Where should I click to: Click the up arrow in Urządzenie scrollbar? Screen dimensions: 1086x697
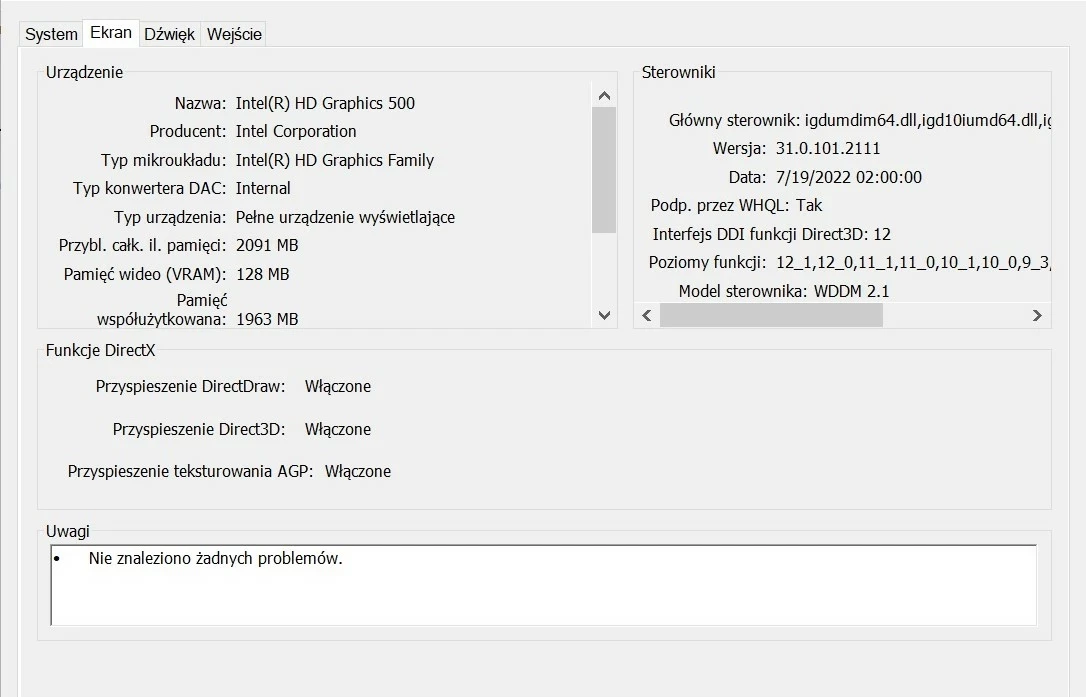[604, 96]
